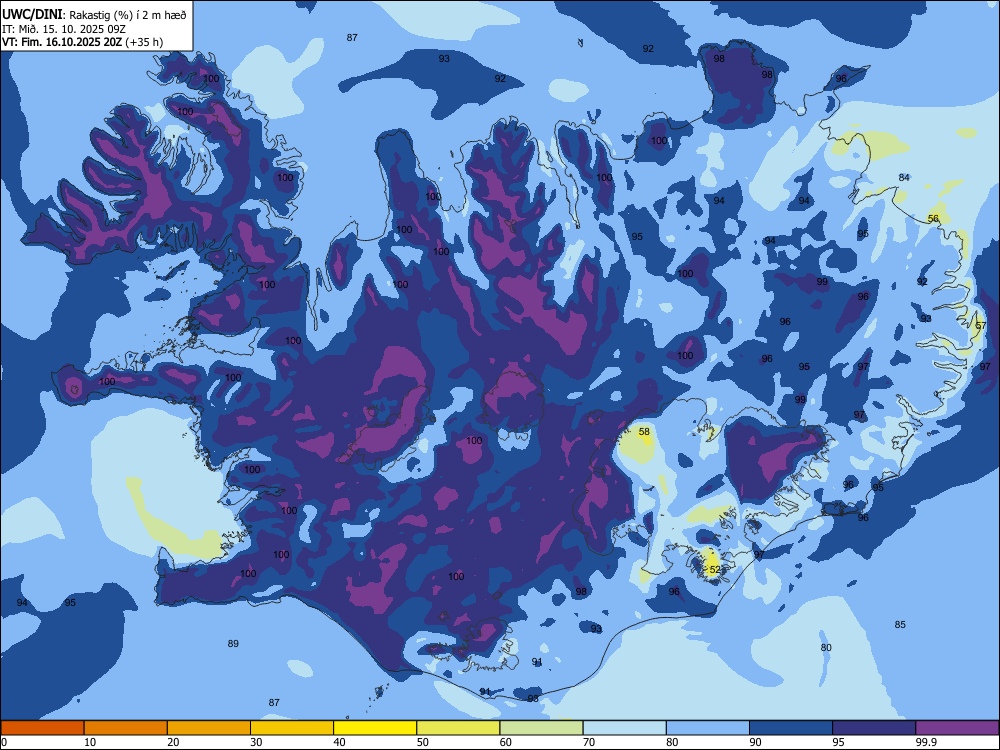The height and width of the screenshot is (750, 1000).
Task: Select the bright yellow 40–50 legend swatch
Action: pos(375,728)
